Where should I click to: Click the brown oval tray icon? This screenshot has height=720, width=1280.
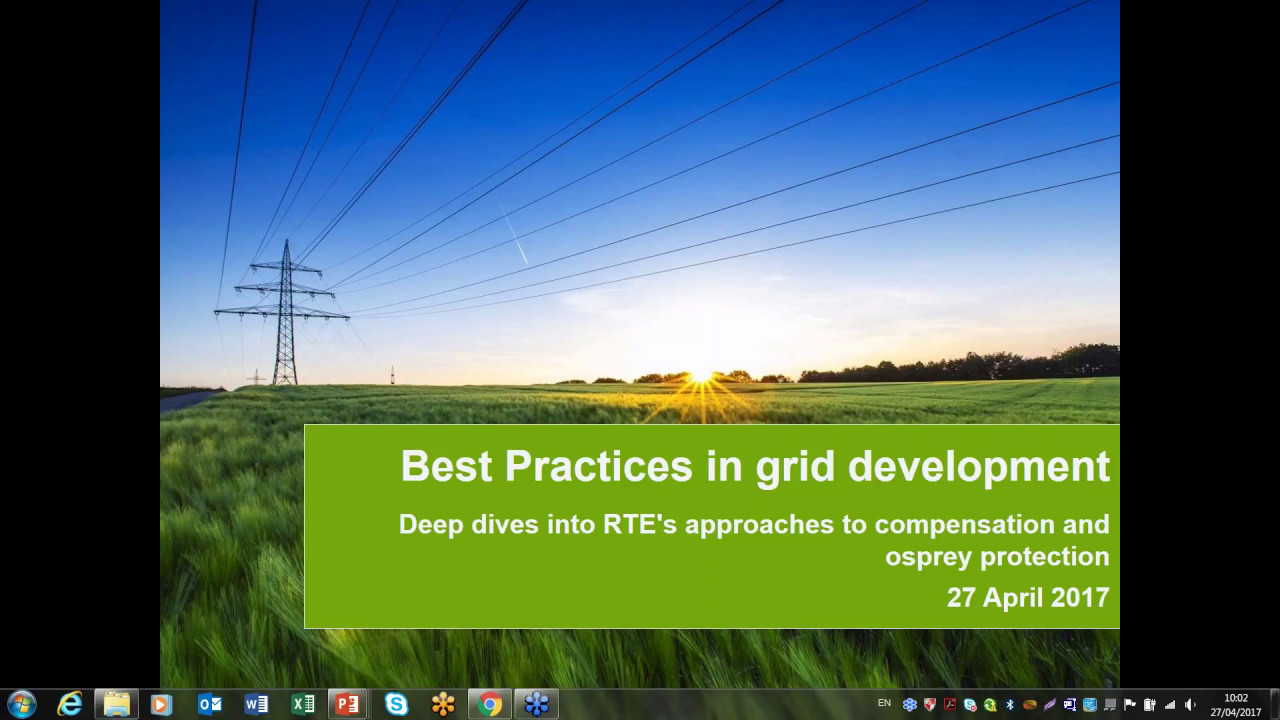coord(1030,705)
